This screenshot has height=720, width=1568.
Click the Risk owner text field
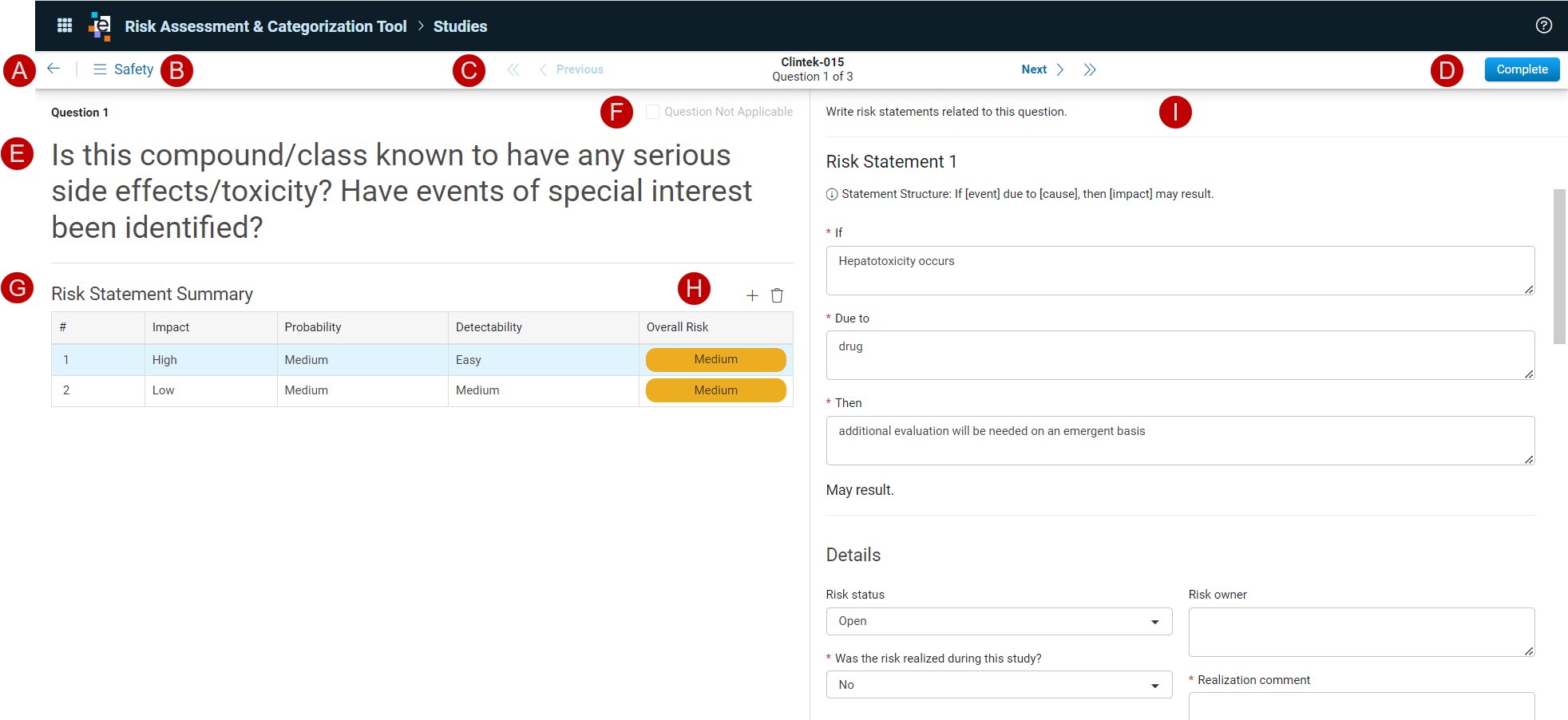pyautogui.click(x=1361, y=632)
